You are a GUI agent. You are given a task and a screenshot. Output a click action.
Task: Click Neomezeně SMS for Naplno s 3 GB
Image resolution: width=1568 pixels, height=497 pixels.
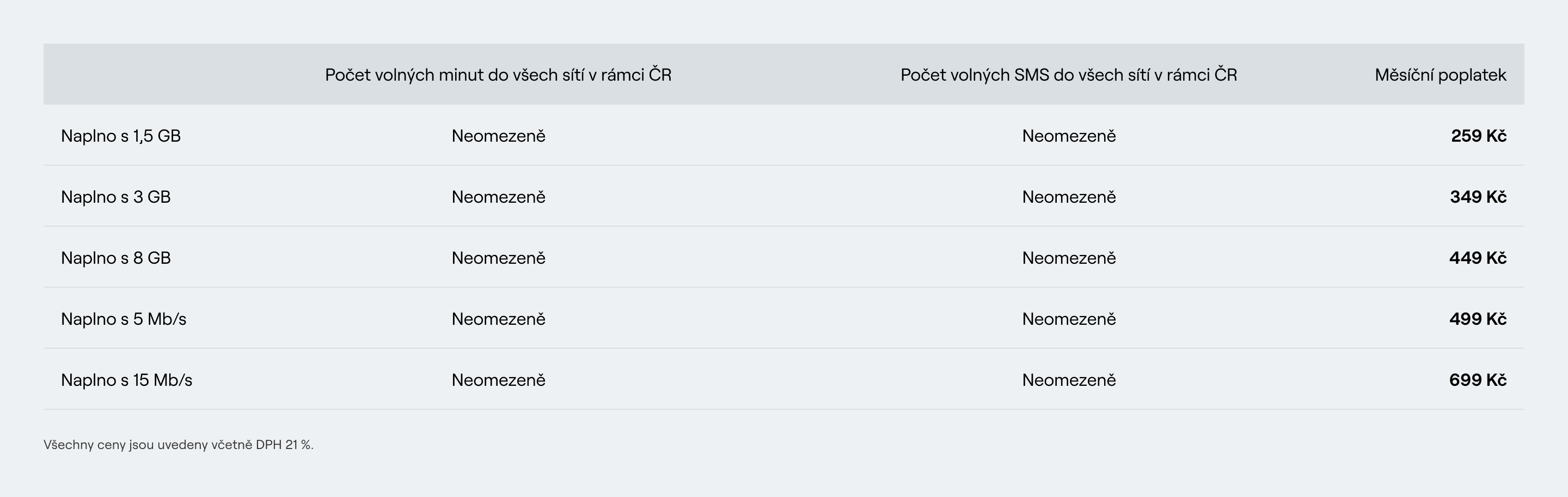click(1069, 196)
